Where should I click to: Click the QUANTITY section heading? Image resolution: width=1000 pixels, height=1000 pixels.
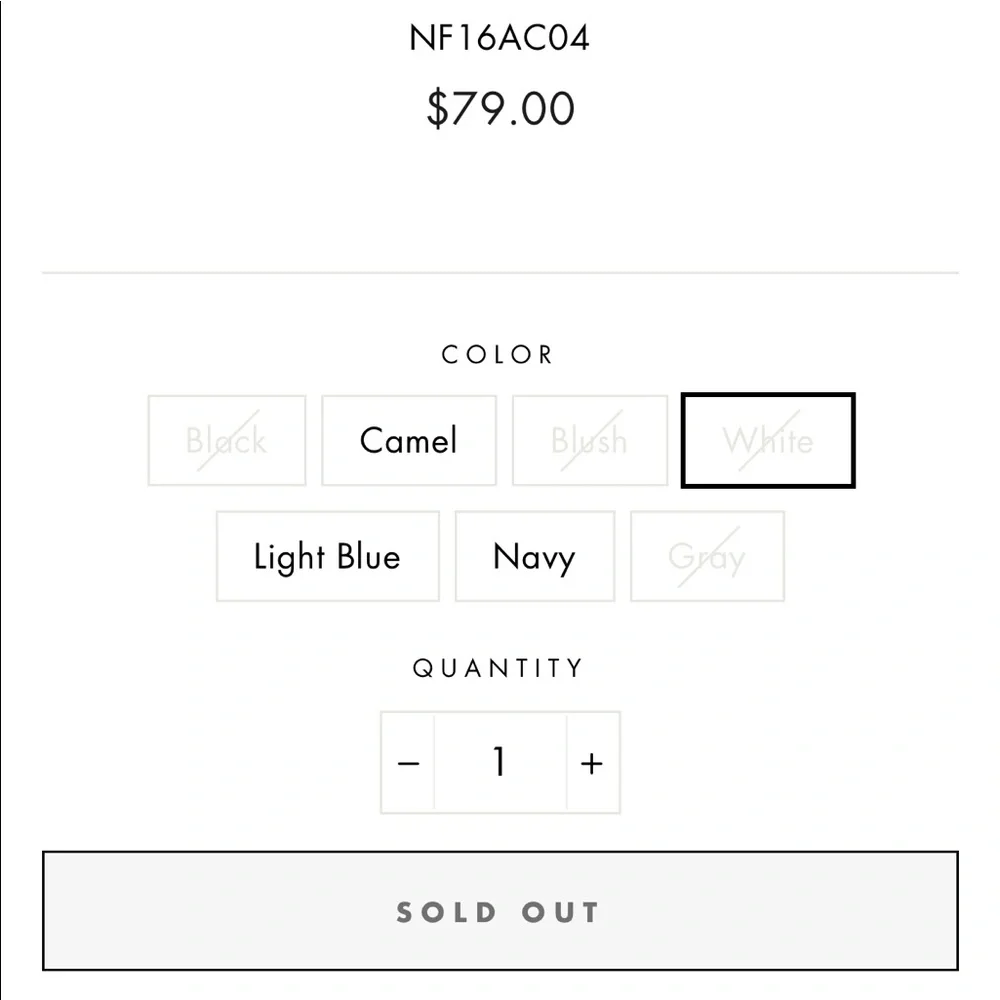point(498,668)
